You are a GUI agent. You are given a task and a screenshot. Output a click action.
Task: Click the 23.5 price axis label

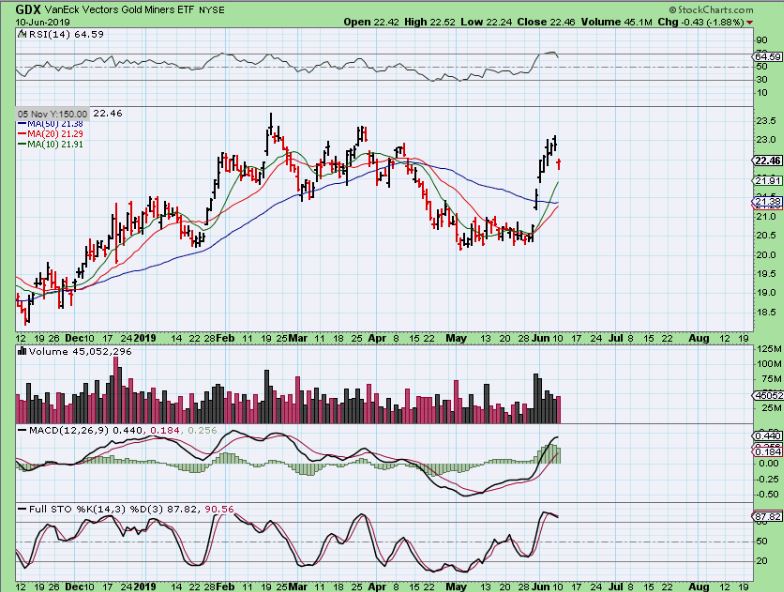pos(767,121)
